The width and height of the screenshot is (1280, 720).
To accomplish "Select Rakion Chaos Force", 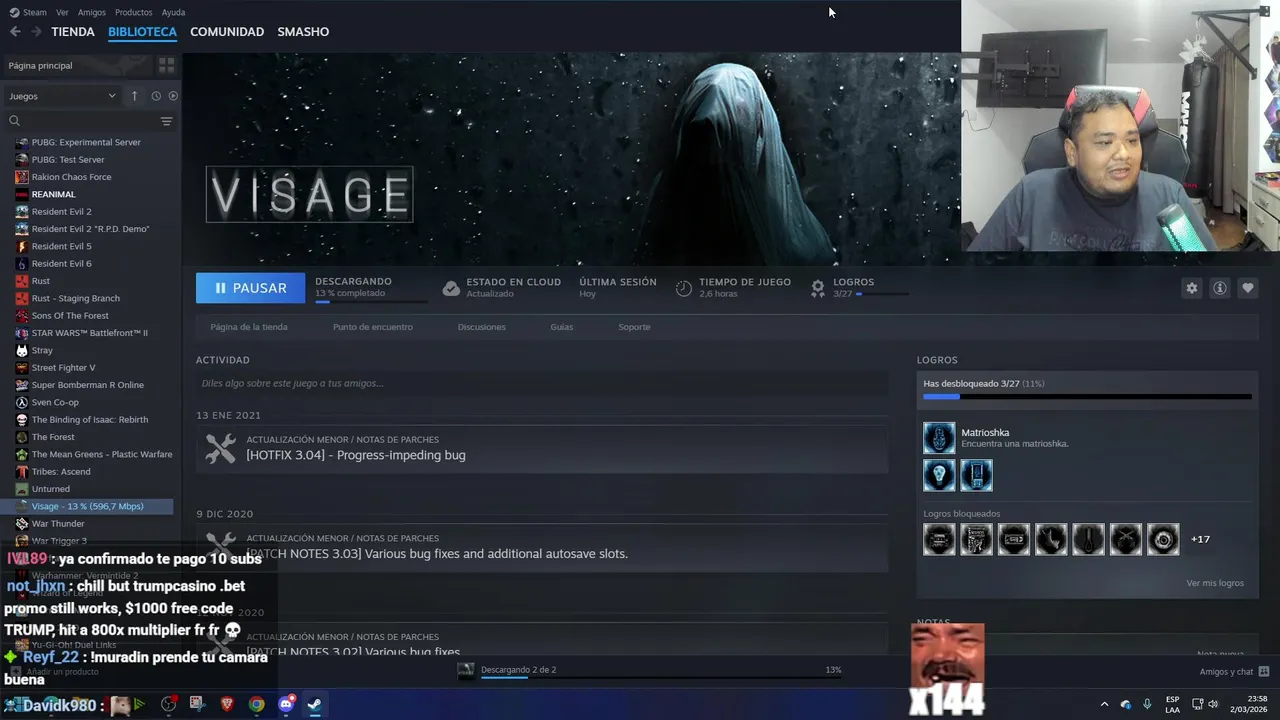I will tap(71, 177).
